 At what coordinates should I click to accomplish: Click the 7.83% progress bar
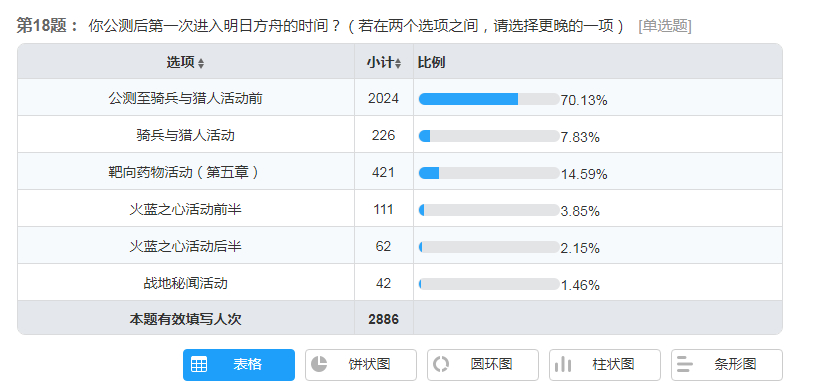coord(489,136)
